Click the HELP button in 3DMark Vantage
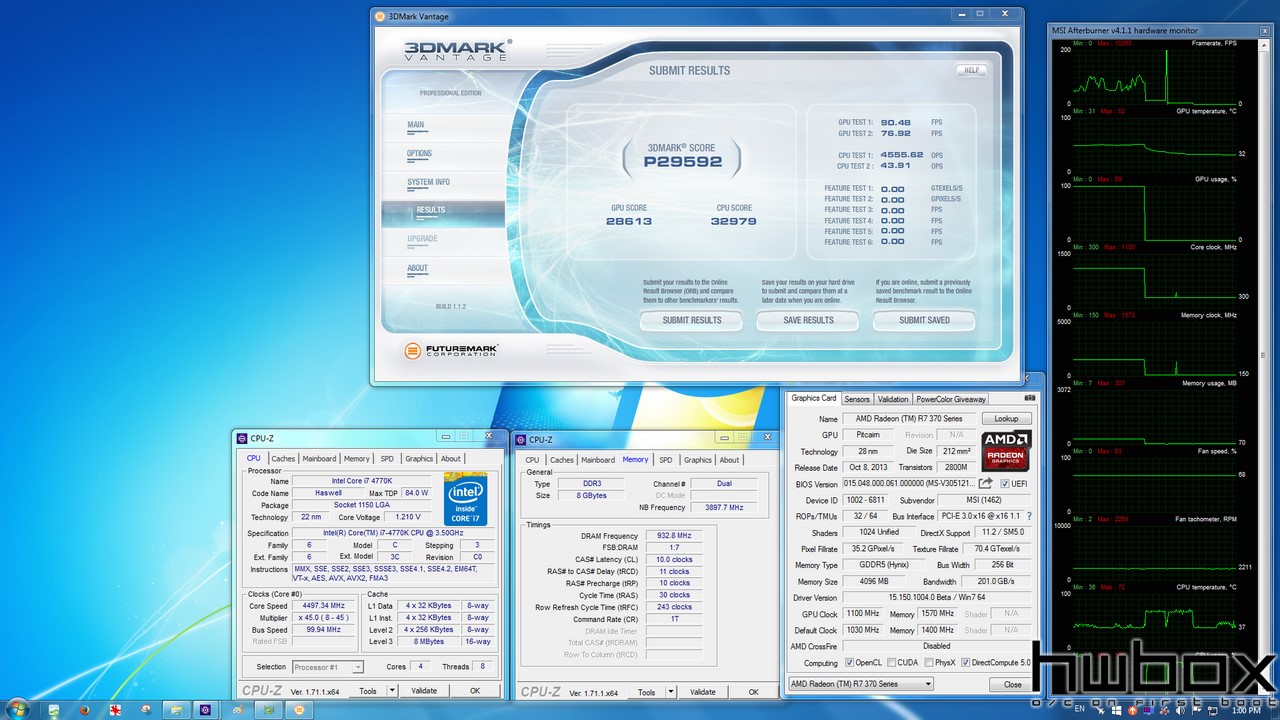This screenshot has width=1280, height=720. (x=970, y=70)
